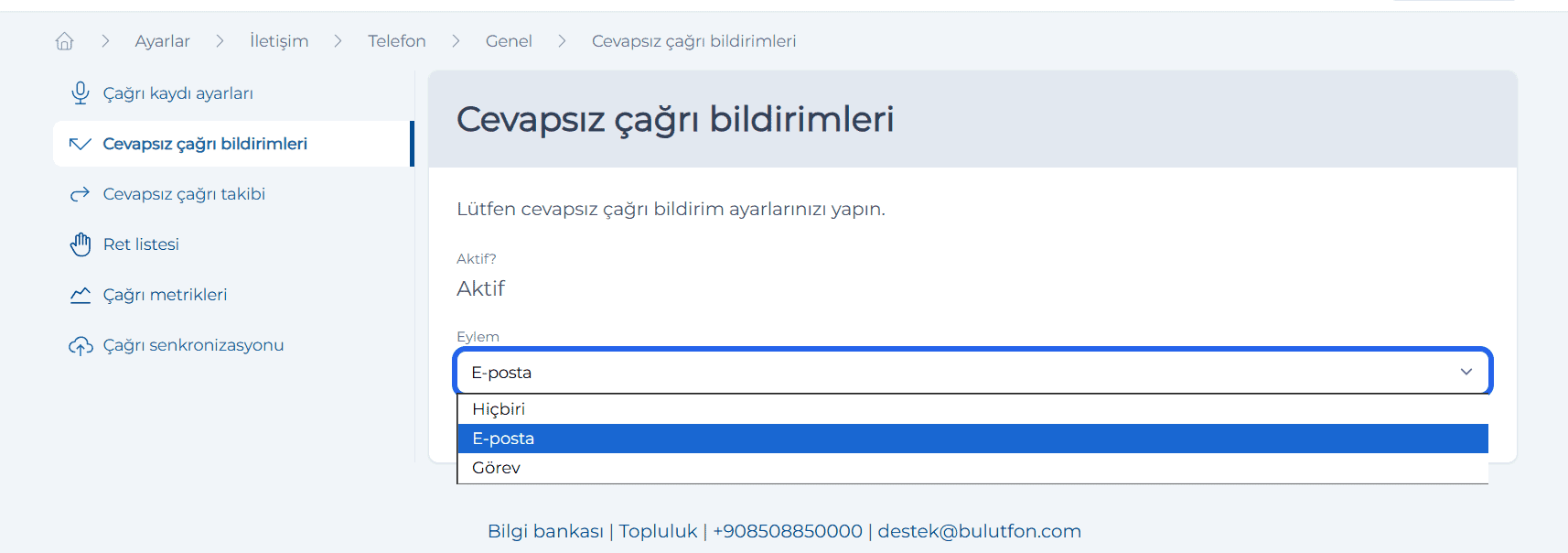
Task: Open Çağrı kaydı ayarları menu item
Action: 177,93
